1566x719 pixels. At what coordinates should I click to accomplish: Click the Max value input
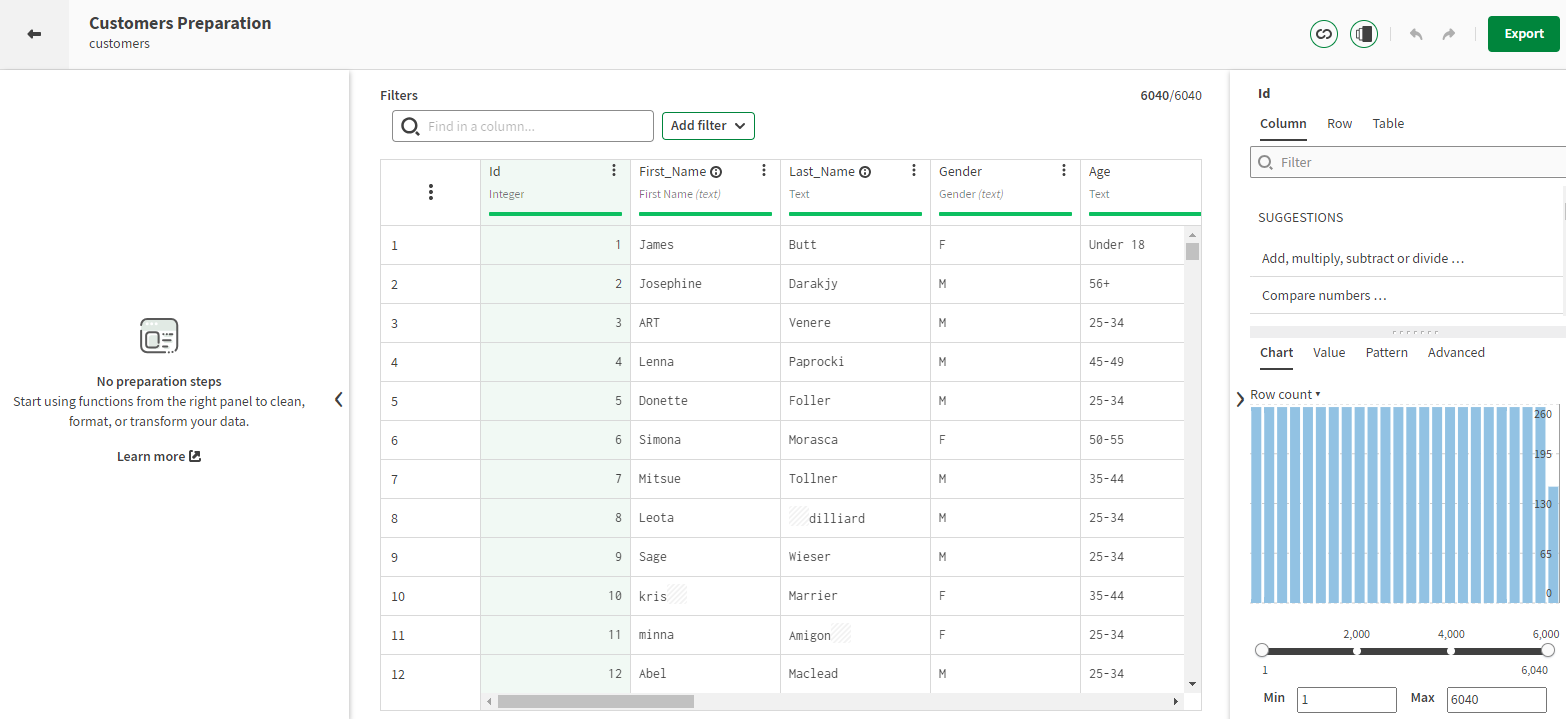coord(1497,699)
